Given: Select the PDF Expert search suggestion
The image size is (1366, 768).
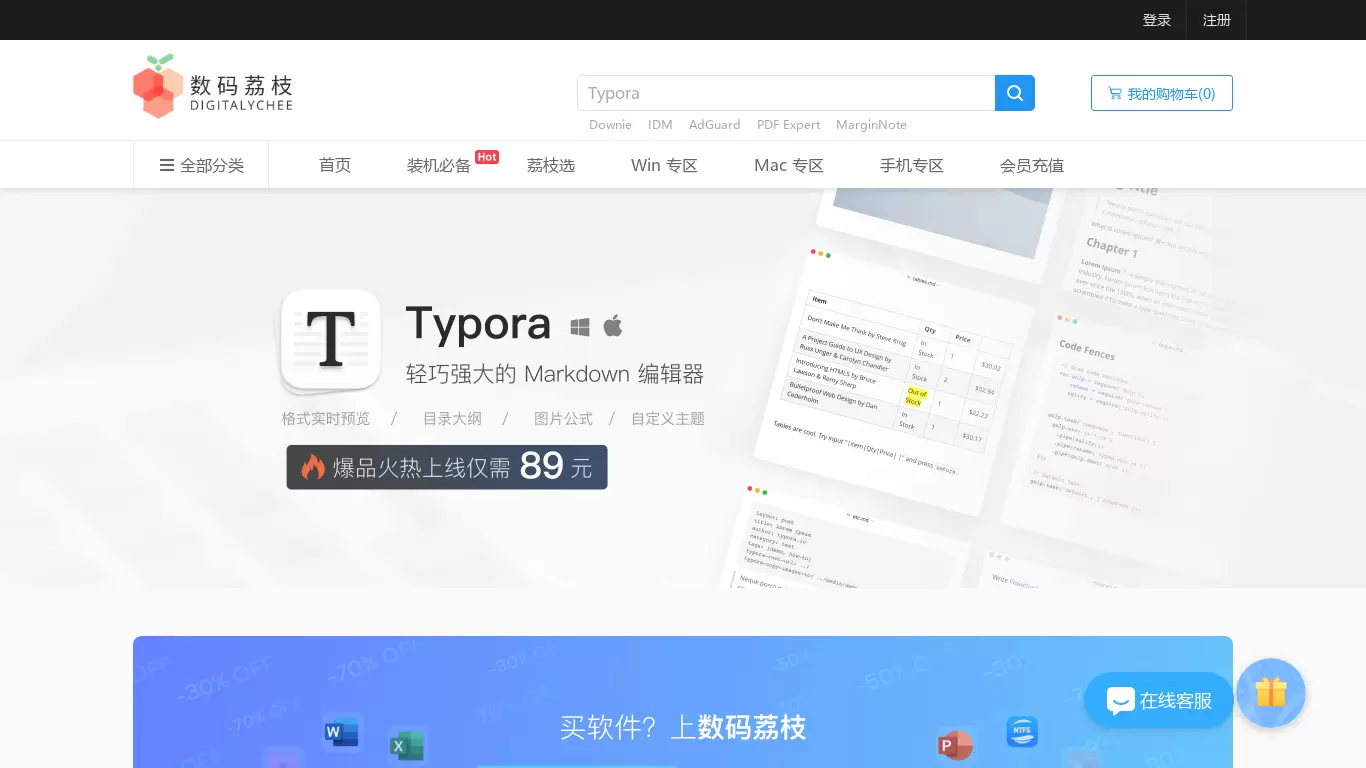Looking at the screenshot, I should pos(788,125).
